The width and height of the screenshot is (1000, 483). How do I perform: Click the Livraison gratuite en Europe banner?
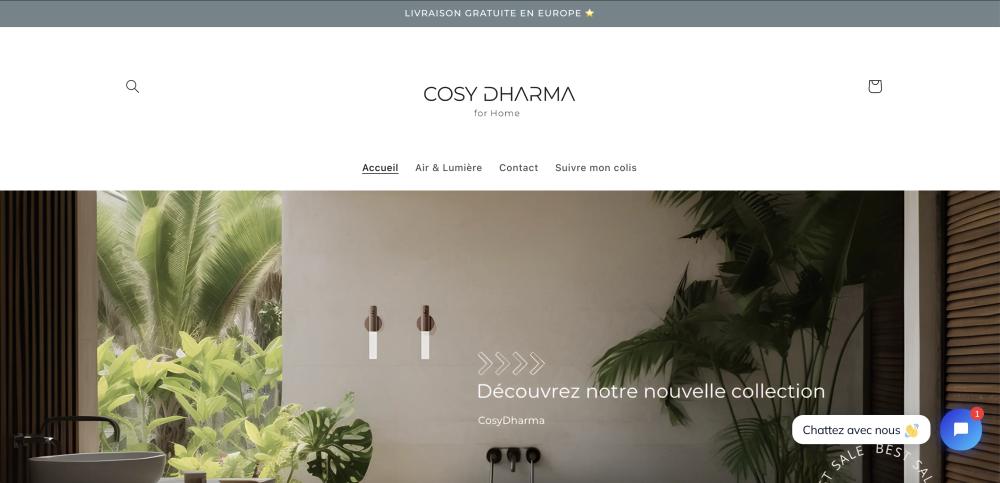tap(499, 13)
